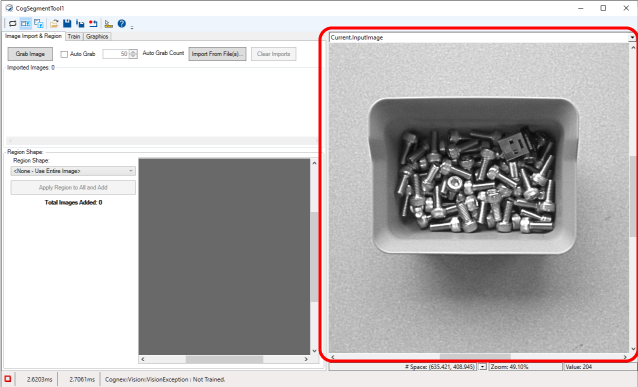Click the Run/loop tool icon in toolbar
The height and width of the screenshot is (387, 638).
click(13, 24)
